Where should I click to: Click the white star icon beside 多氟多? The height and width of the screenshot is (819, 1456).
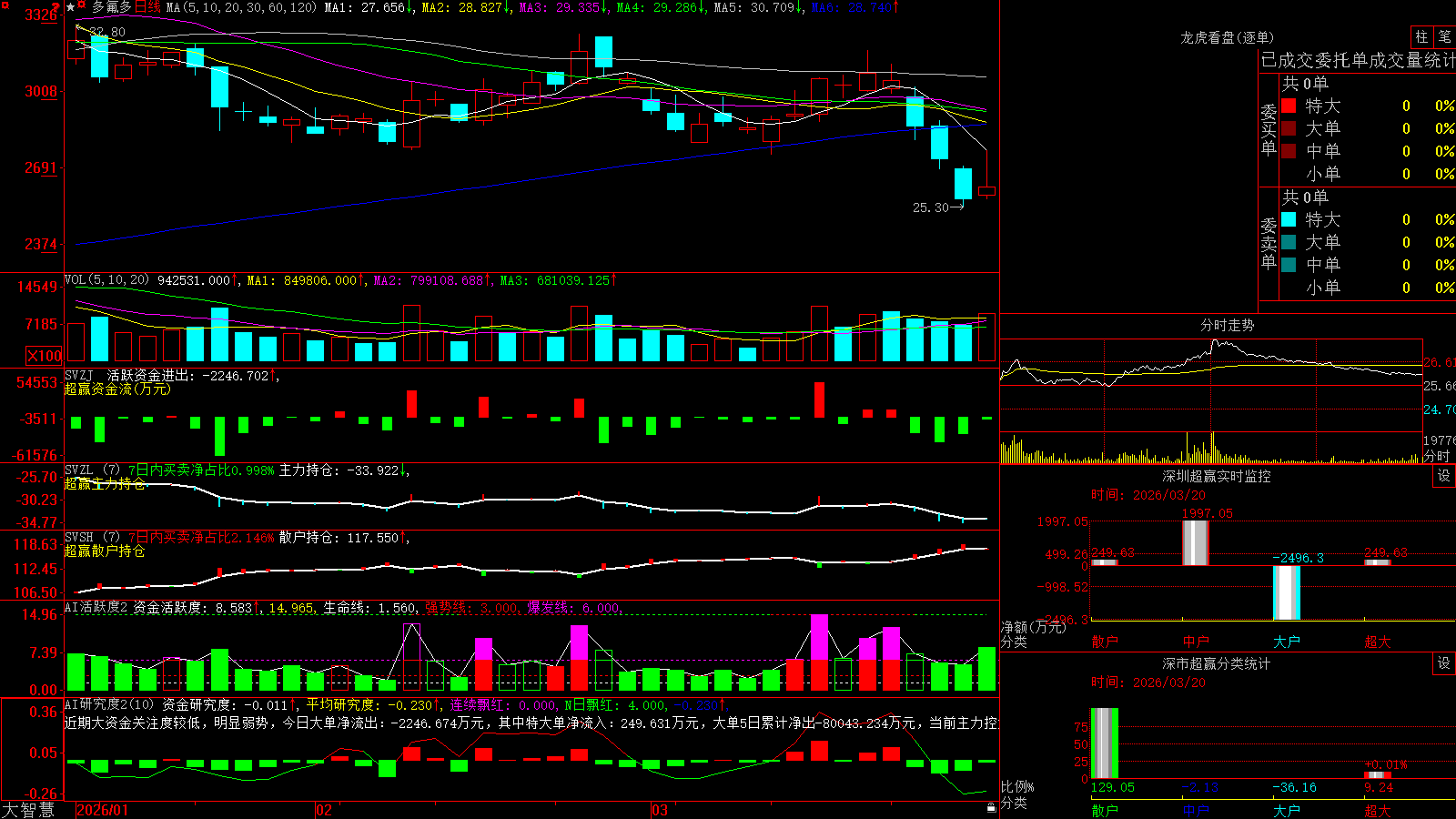pos(70,7)
